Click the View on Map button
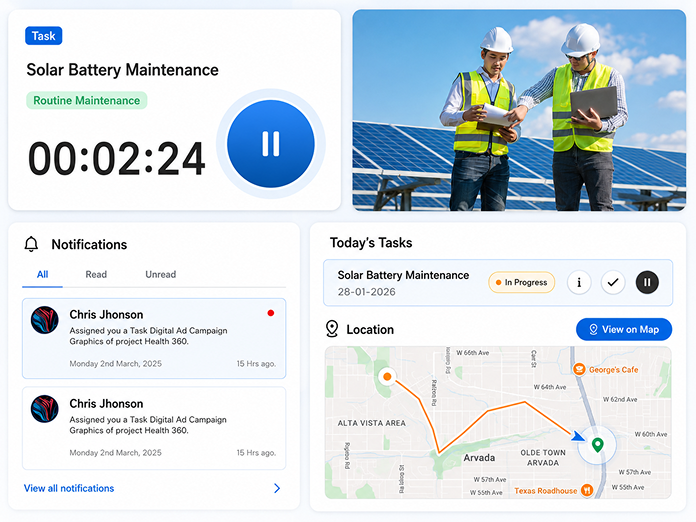Image resolution: width=696 pixels, height=522 pixels. click(x=624, y=329)
